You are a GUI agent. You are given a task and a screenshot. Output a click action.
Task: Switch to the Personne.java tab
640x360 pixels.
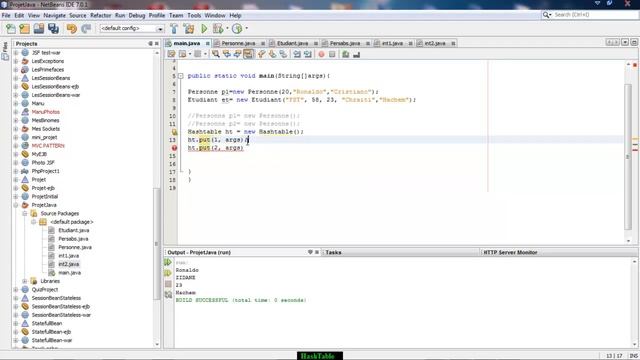(238, 43)
